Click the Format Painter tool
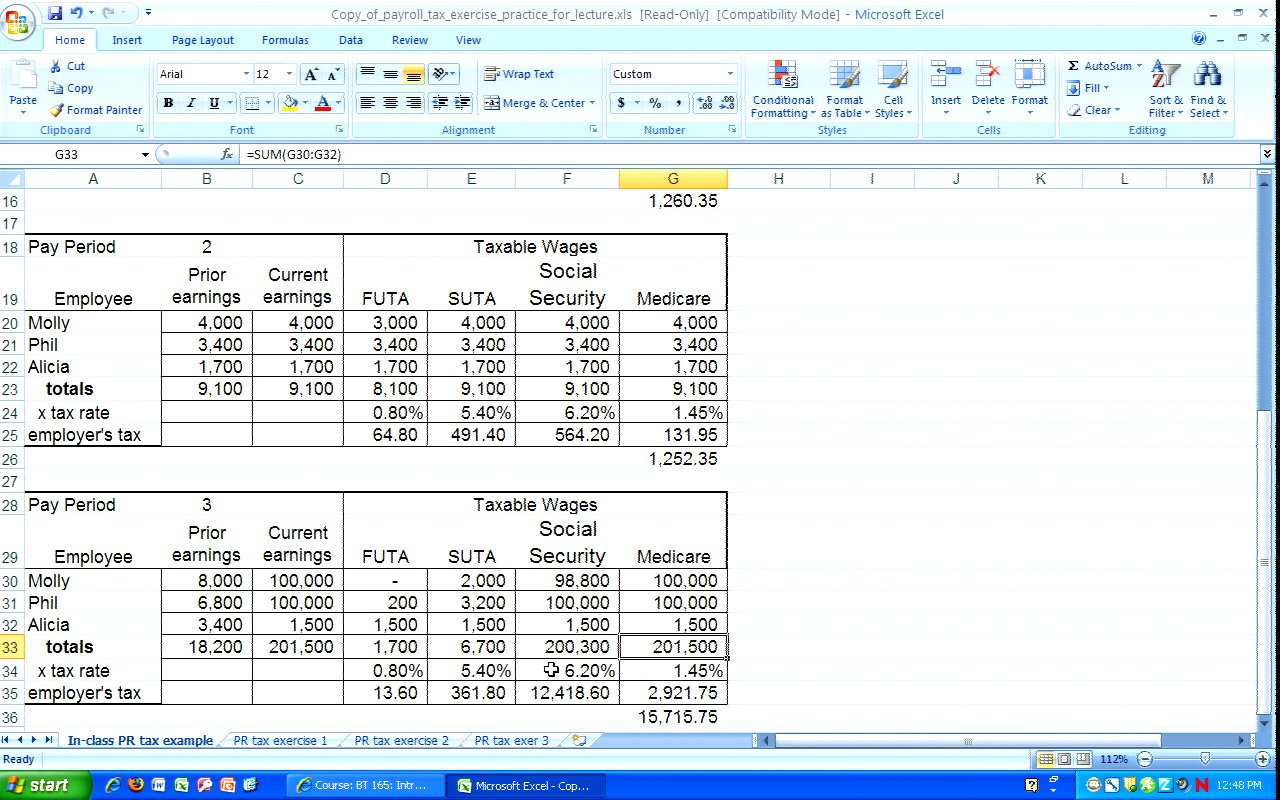The image size is (1280, 800). [96, 110]
